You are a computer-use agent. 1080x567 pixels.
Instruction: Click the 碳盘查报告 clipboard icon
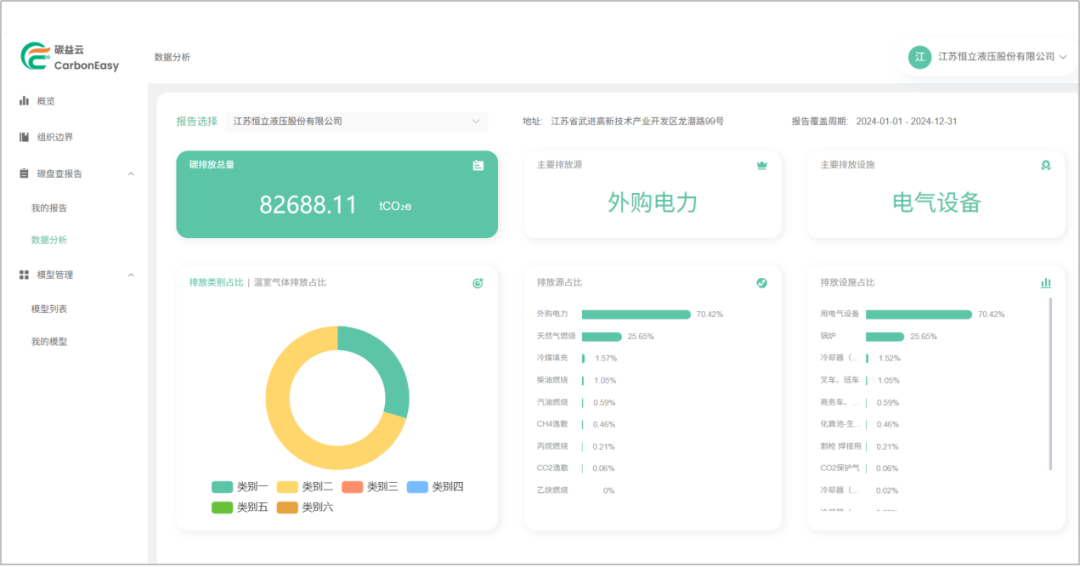24,174
